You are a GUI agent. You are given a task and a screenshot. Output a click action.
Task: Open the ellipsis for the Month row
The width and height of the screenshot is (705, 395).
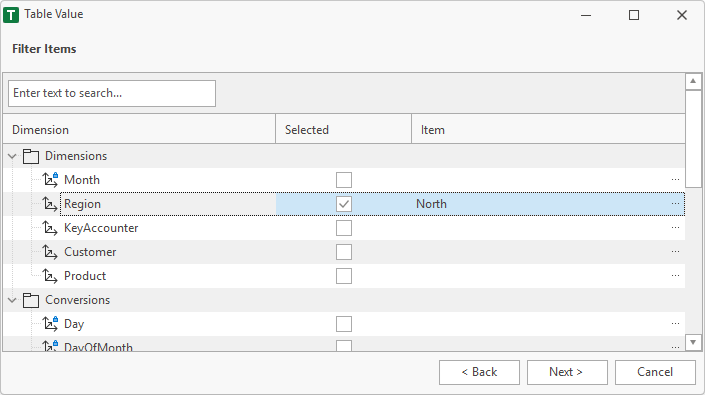point(675,180)
